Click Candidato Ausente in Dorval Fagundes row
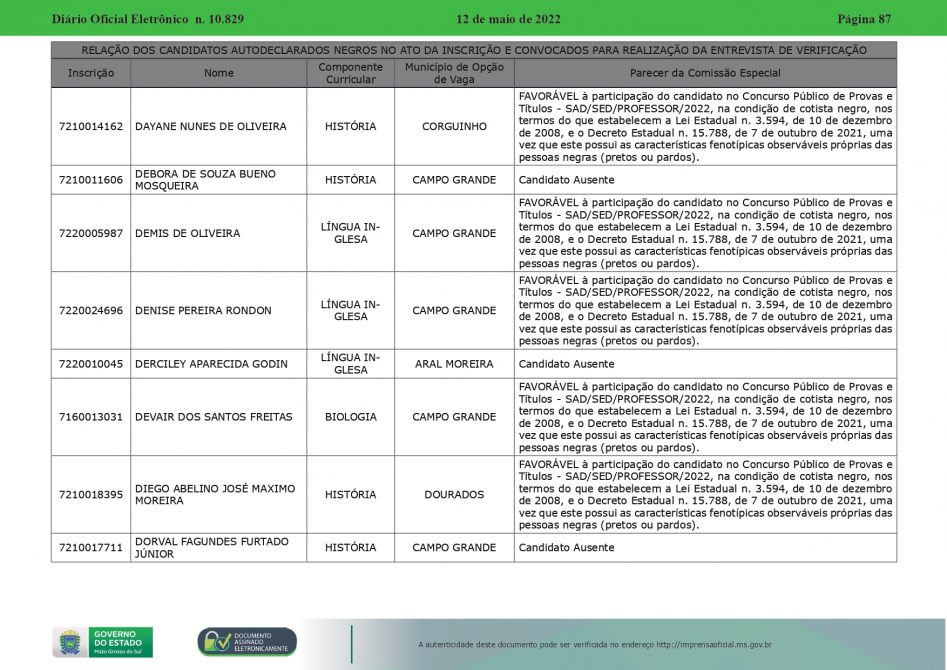 (566, 548)
